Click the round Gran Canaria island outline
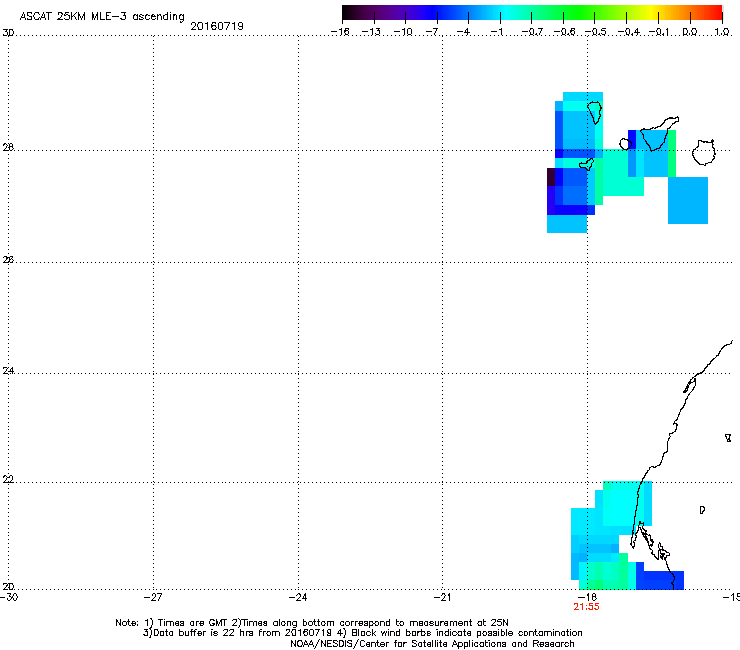740x650 pixels. pos(703,152)
